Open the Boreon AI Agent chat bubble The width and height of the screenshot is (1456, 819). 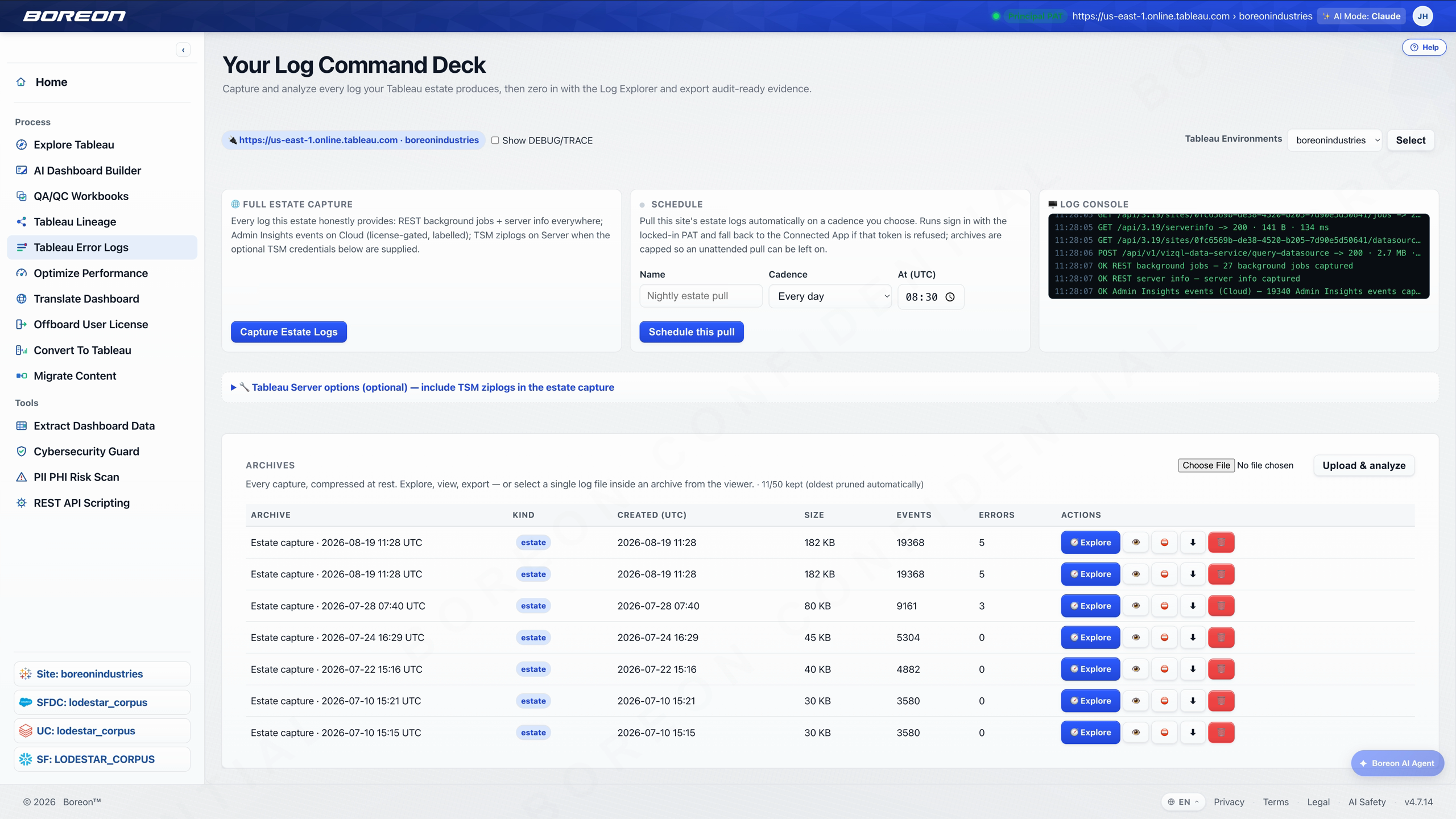(1397, 763)
